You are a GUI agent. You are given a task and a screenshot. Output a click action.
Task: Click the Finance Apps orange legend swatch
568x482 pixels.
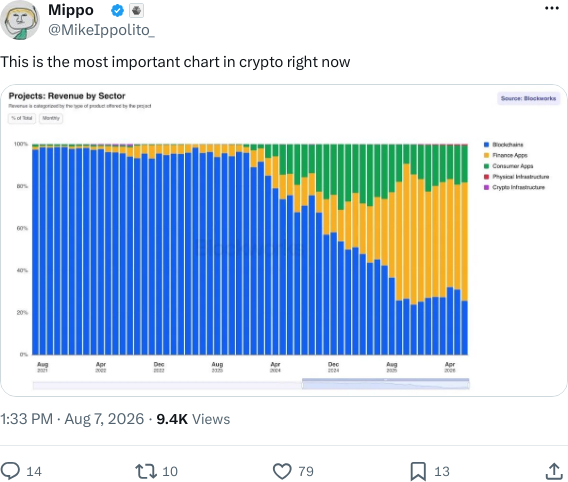pyautogui.click(x=486, y=155)
